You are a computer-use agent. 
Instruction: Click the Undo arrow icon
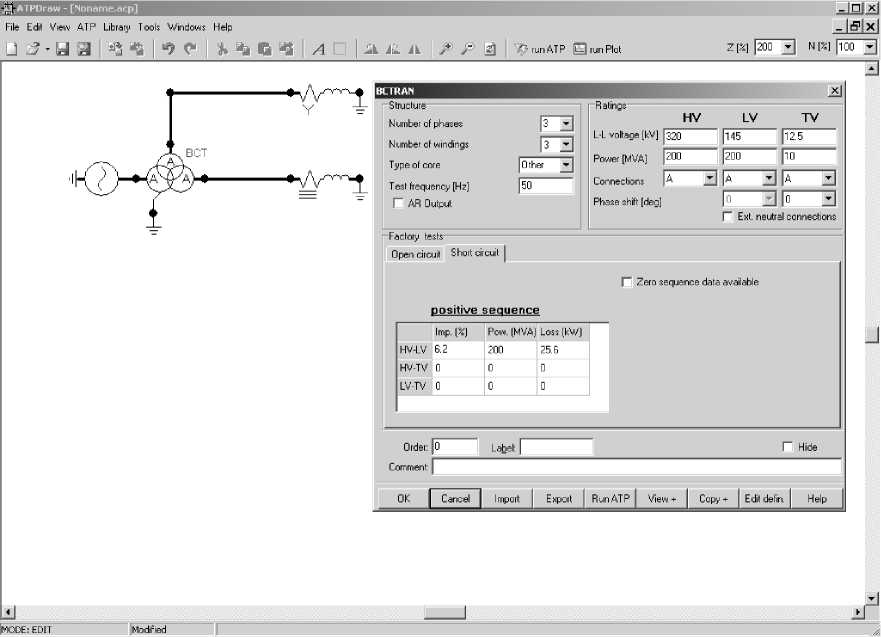(168, 48)
